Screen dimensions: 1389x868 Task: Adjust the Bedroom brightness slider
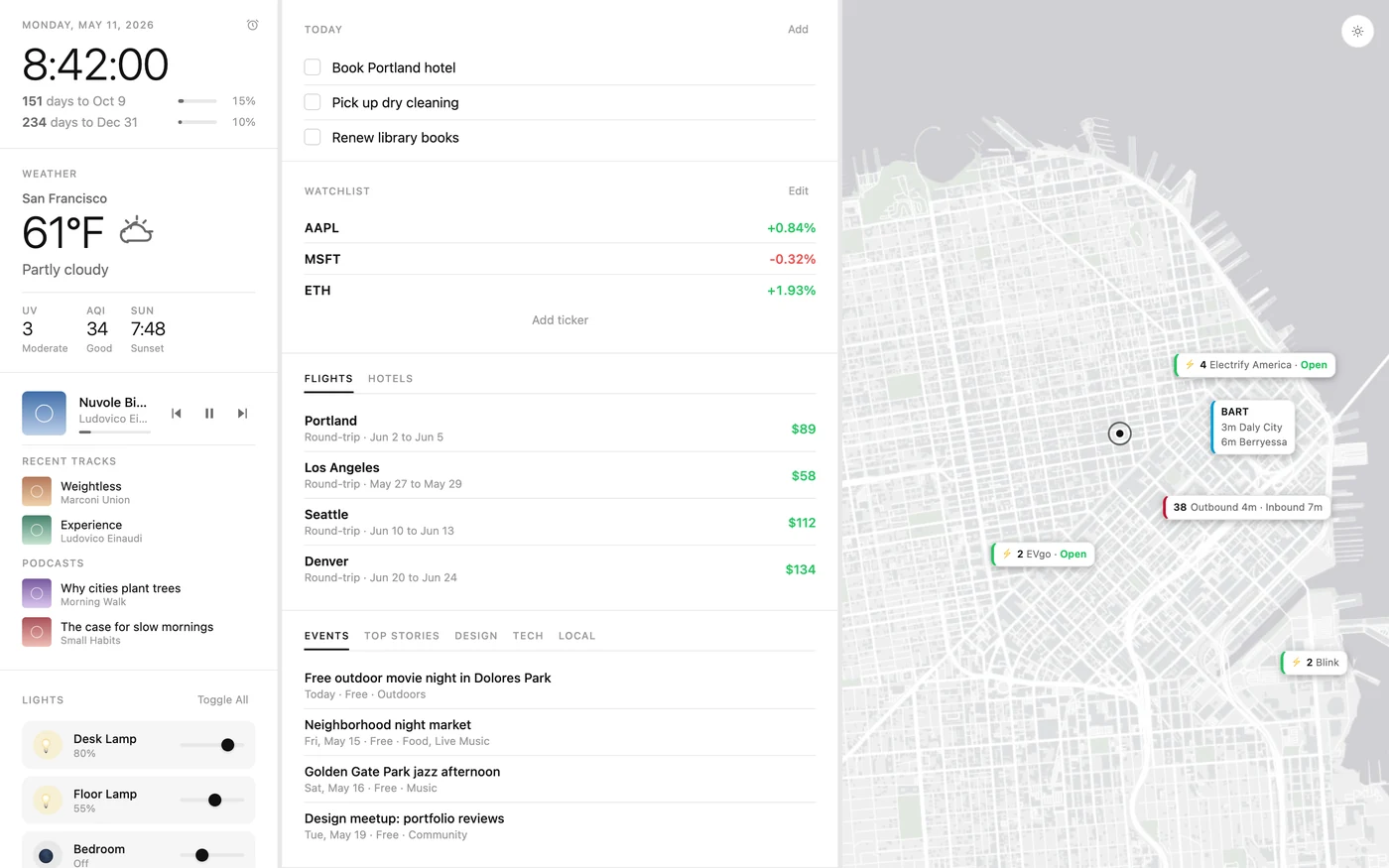[212, 855]
